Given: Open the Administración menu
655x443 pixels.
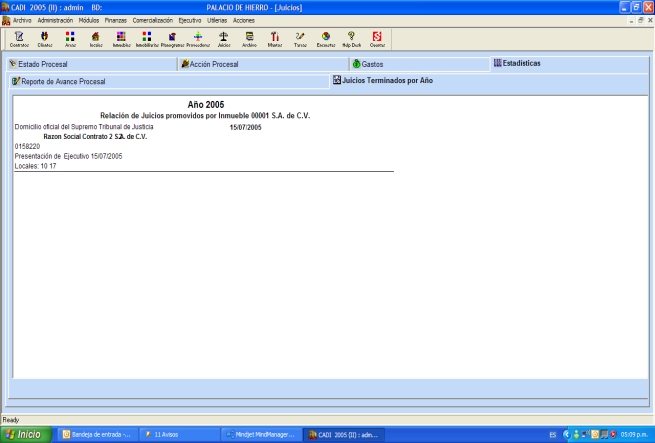Looking at the screenshot, I should (x=55, y=20).
